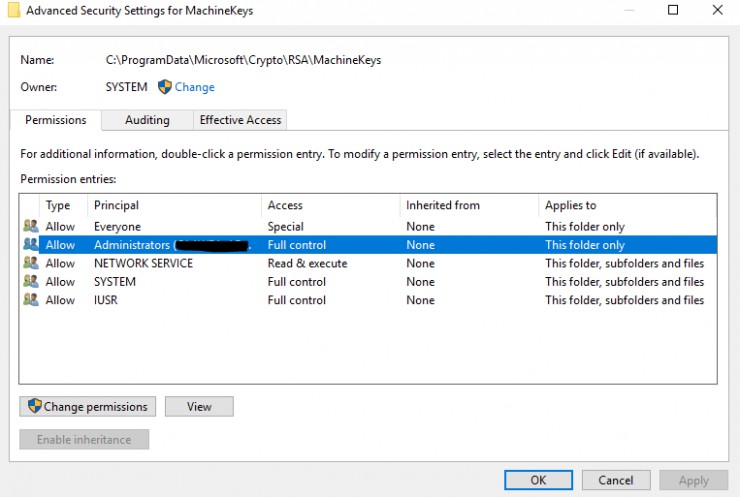Sort by the Principal column header
Viewport: 740px width, 497px height.
tap(174, 205)
